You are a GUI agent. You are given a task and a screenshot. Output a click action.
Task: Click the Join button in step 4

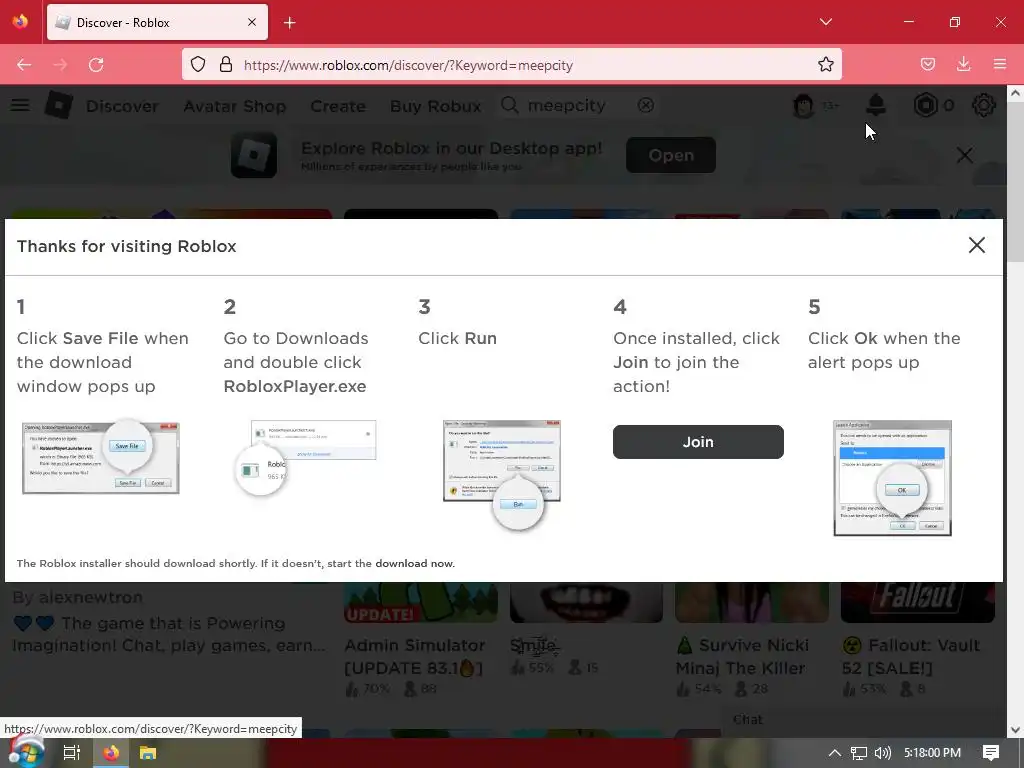[697, 442]
